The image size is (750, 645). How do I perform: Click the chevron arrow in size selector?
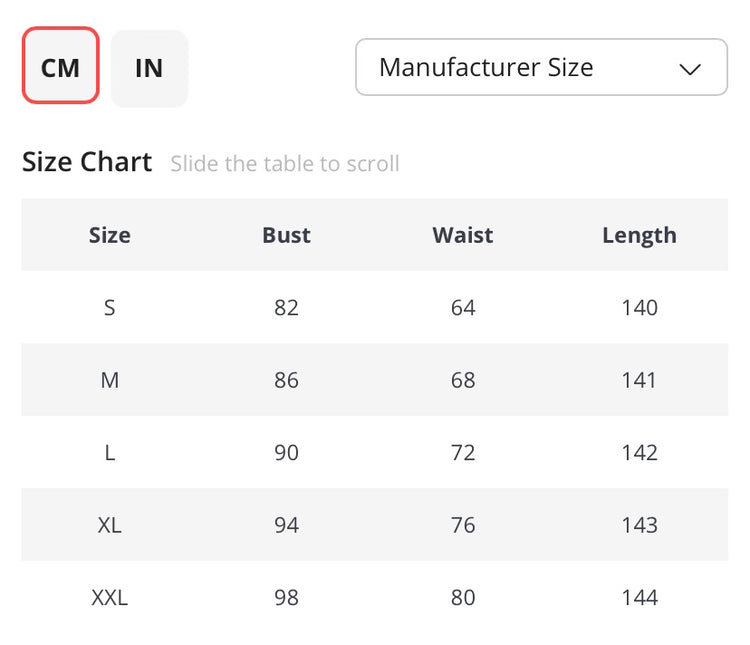690,69
